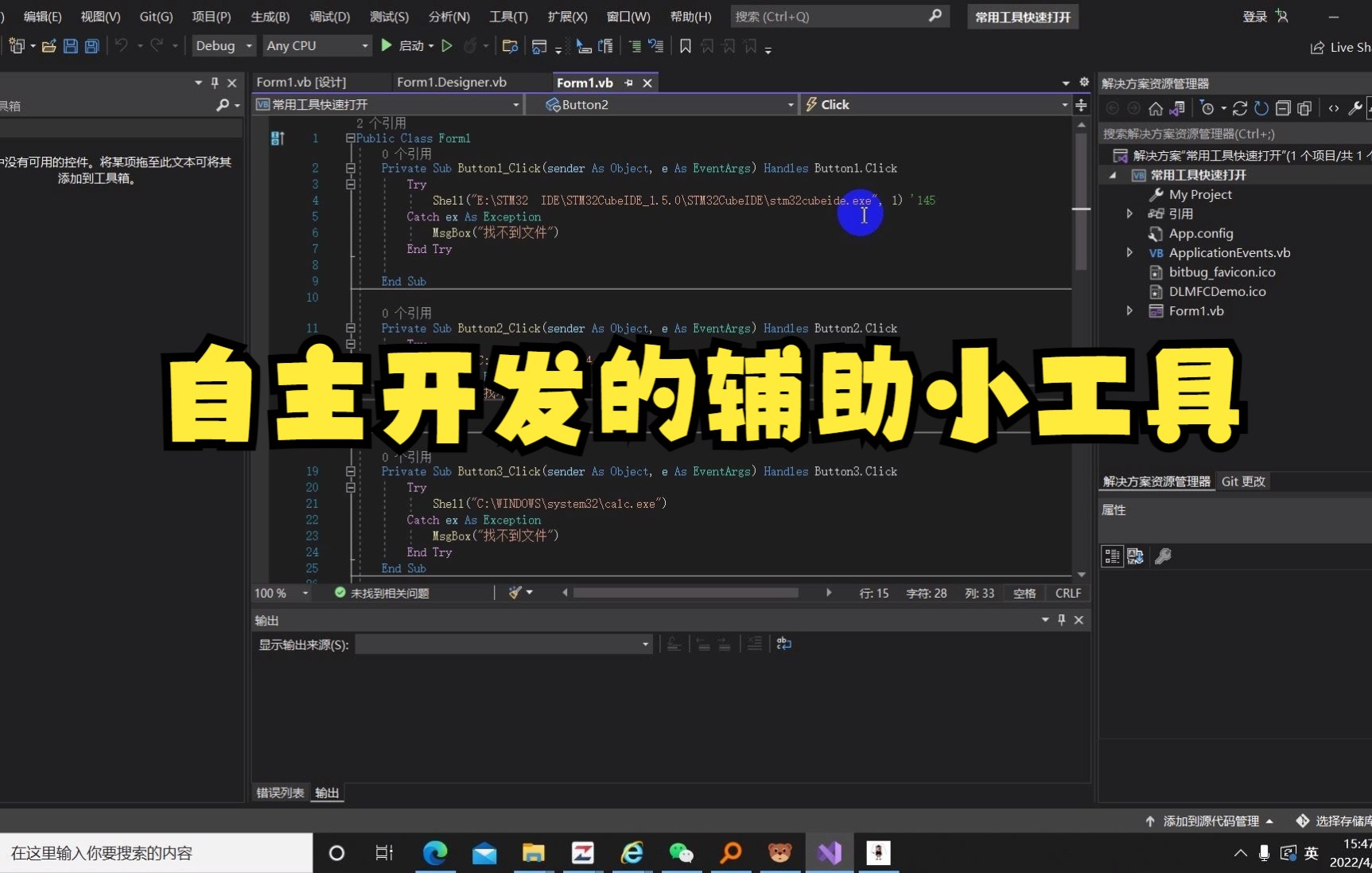Click the toolbox search magnifier icon
The width and height of the screenshot is (1372, 873).
[x=223, y=105]
